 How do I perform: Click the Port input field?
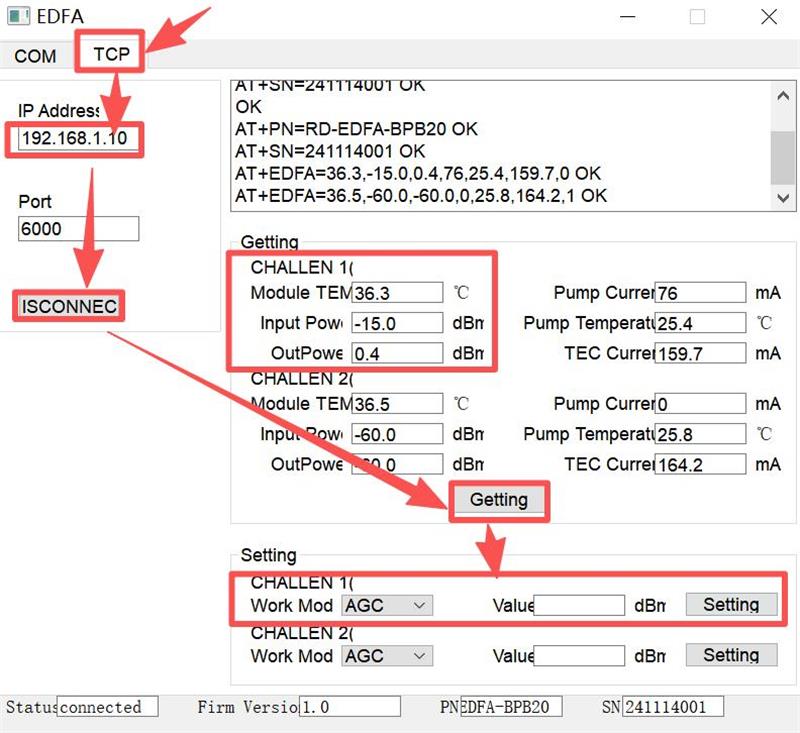click(78, 229)
